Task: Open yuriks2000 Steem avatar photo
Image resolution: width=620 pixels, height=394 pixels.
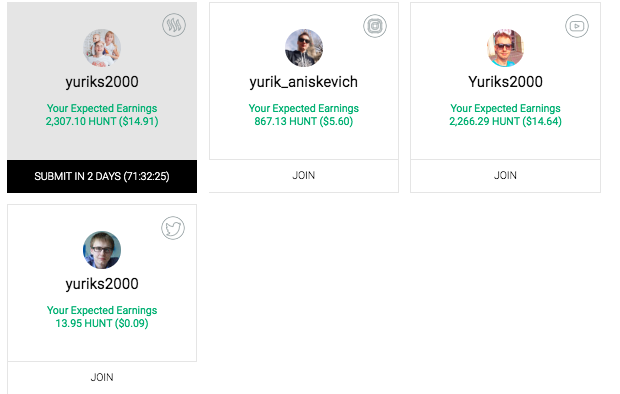Action: [102, 48]
